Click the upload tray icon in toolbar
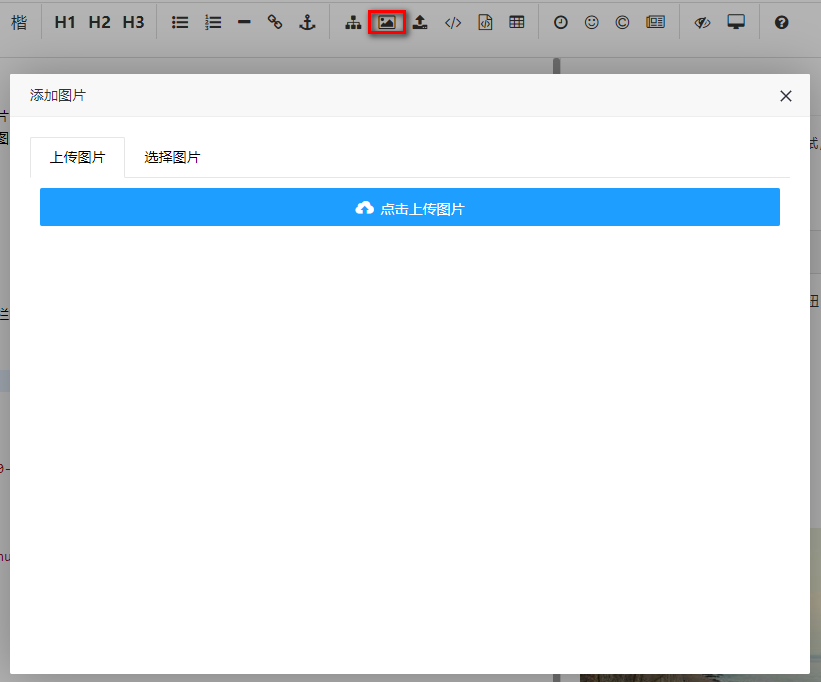Image resolution: width=821 pixels, height=682 pixels. (x=420, y=22)
